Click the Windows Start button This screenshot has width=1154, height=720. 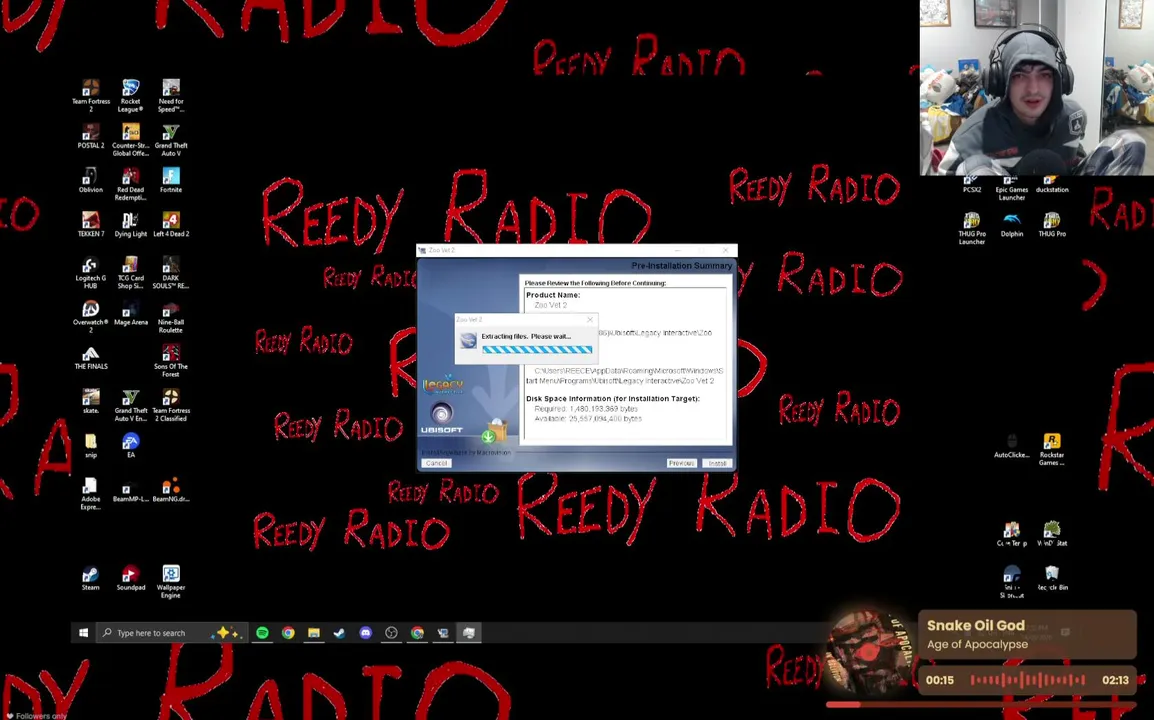pos(83,632)
